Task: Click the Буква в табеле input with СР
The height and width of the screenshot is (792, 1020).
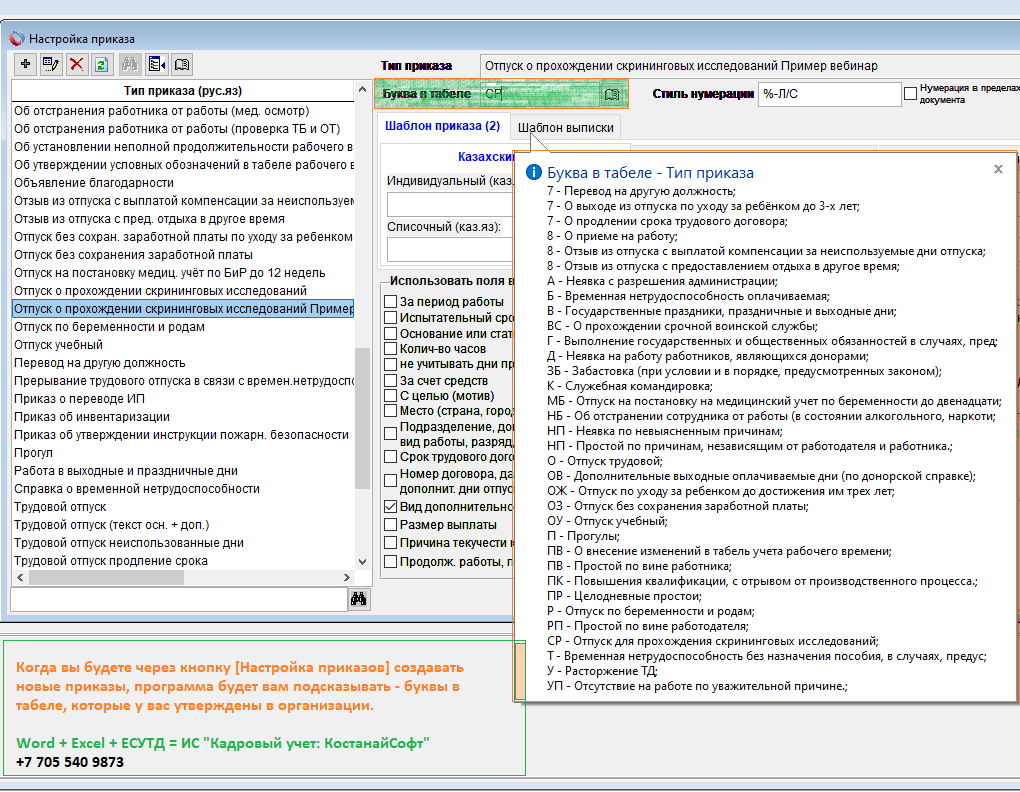Action: click(x=541, y=94)
